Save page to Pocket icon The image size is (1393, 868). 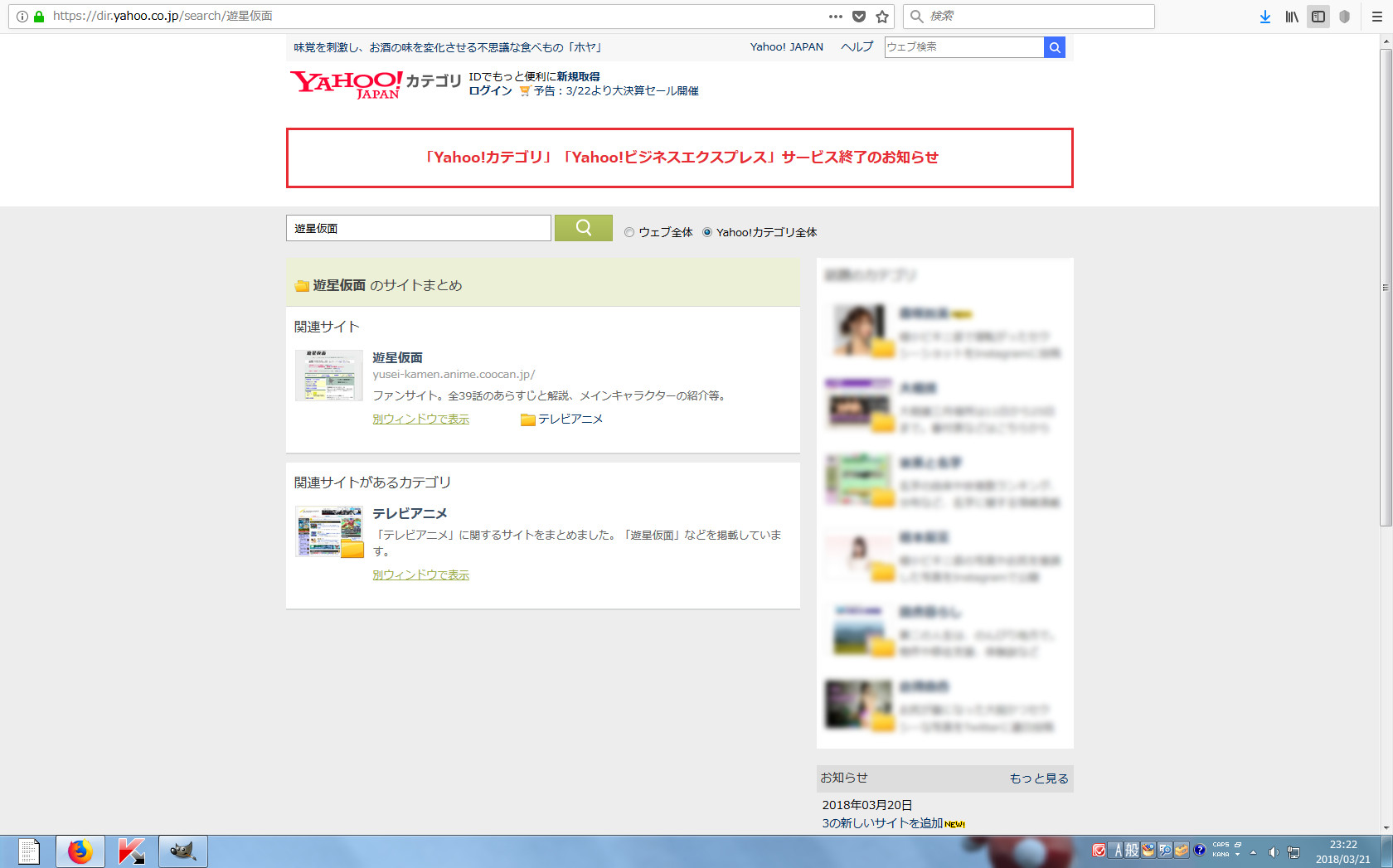(859, 17)
